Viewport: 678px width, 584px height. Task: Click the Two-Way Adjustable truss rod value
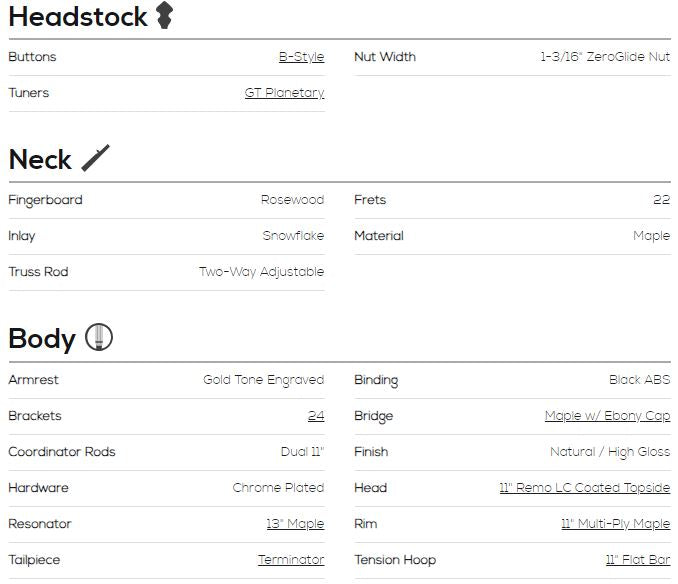[262, 272]
